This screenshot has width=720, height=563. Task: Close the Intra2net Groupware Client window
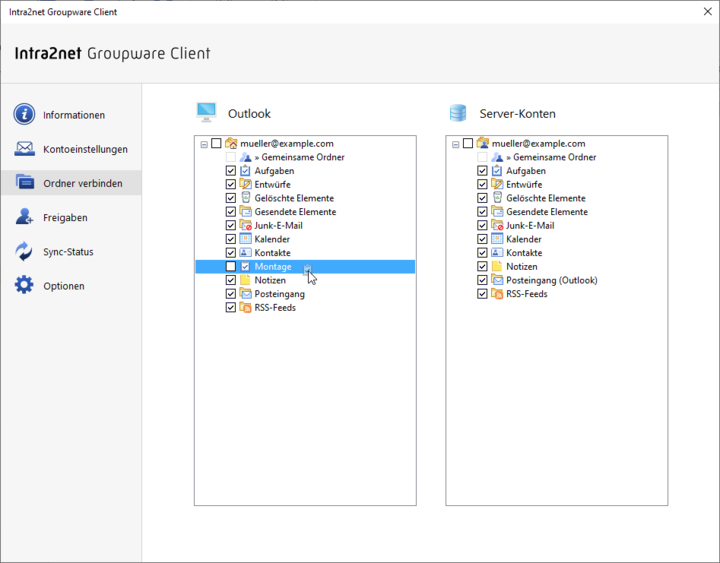coord(708,11)
